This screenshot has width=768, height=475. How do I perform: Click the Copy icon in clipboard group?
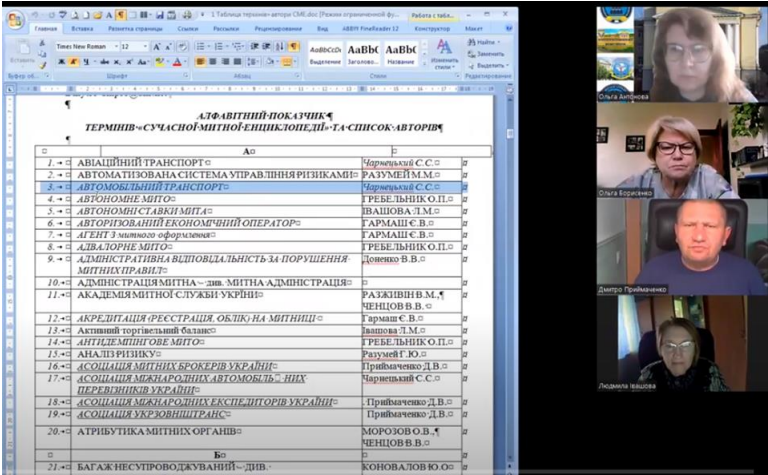tap(42, 54)
